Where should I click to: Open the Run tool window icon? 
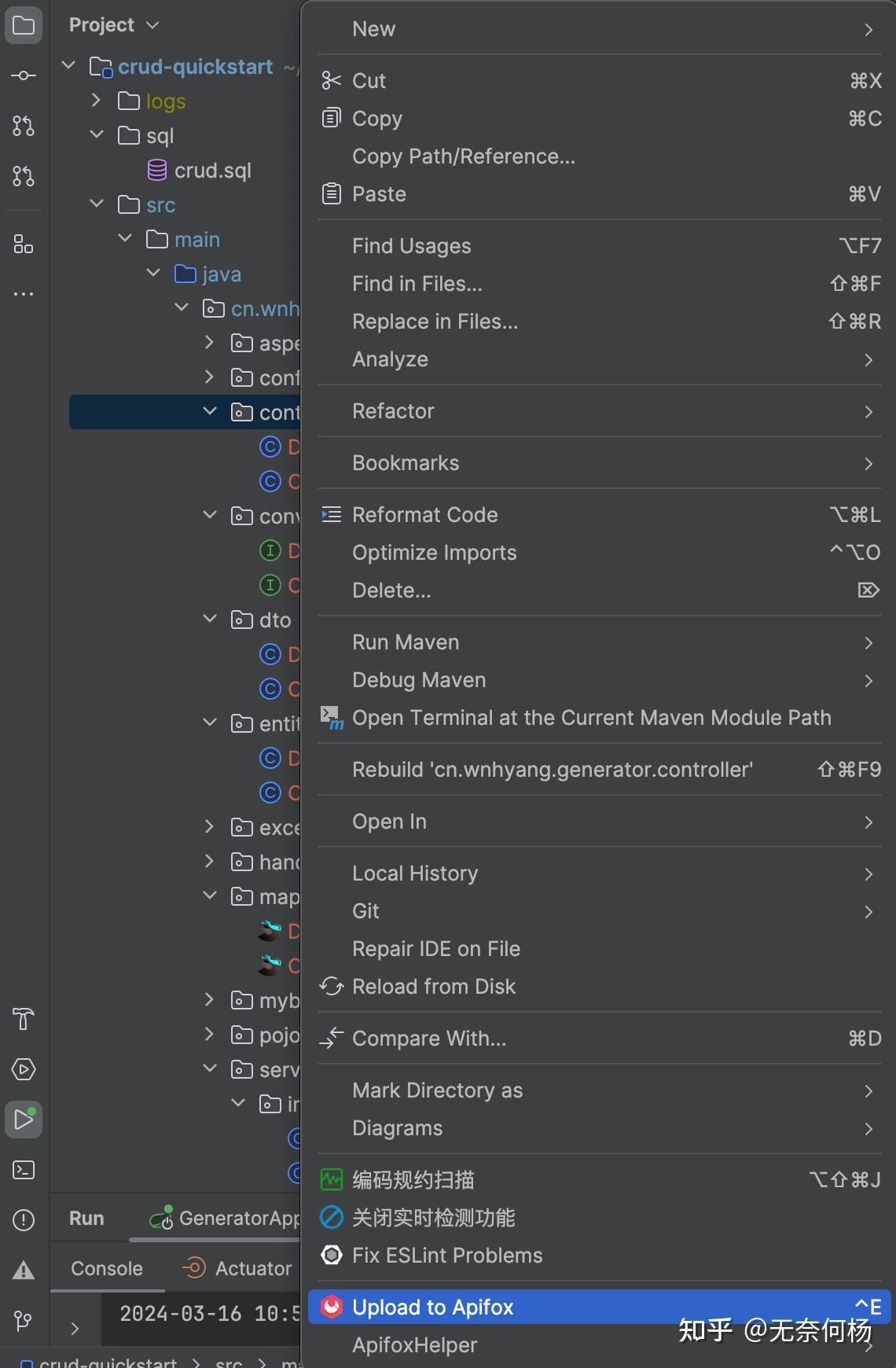(x=24, y=1120)
